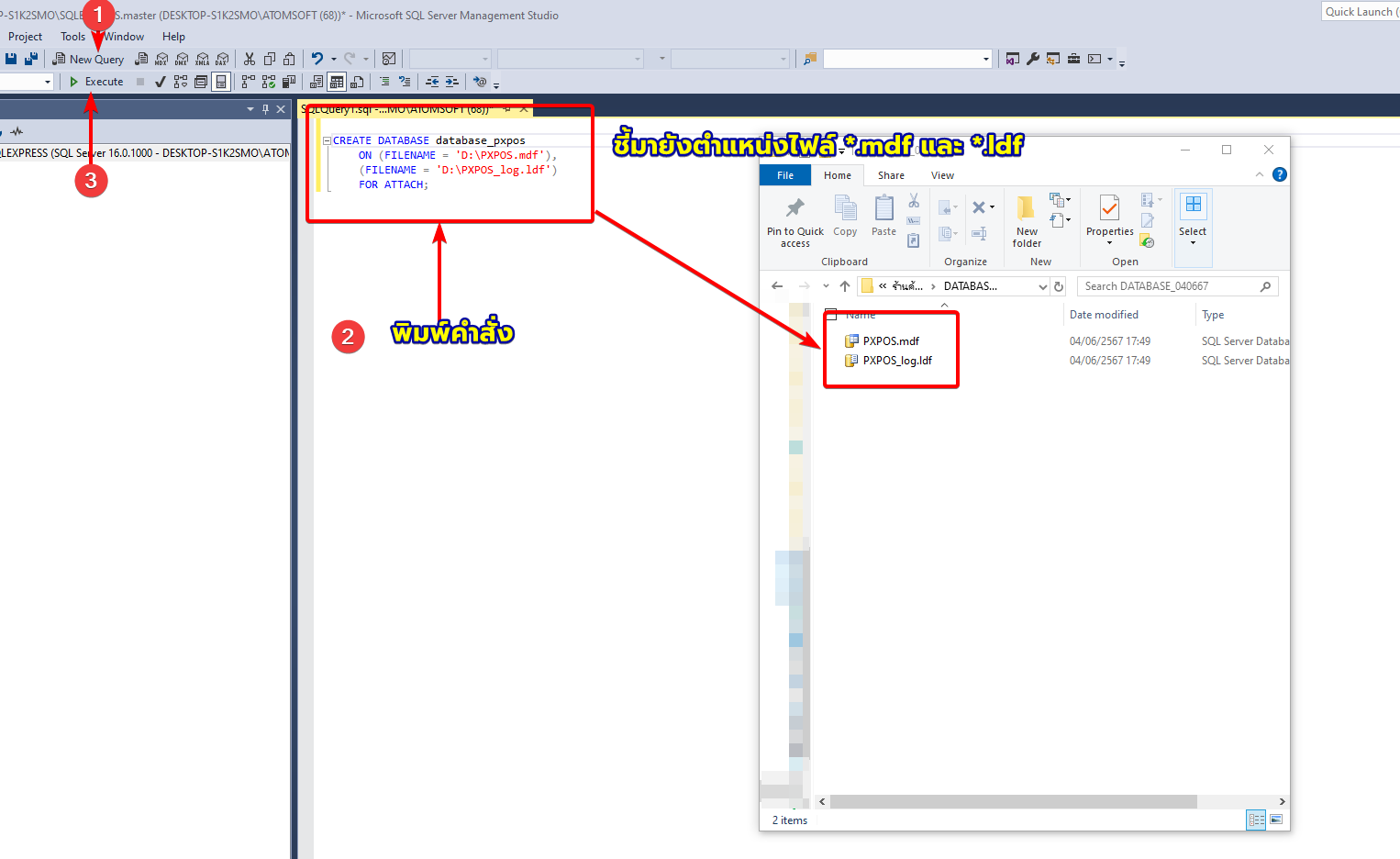
Task: Click the Cut scissors icon in SSMS toolbar
Action: point(249,59)
